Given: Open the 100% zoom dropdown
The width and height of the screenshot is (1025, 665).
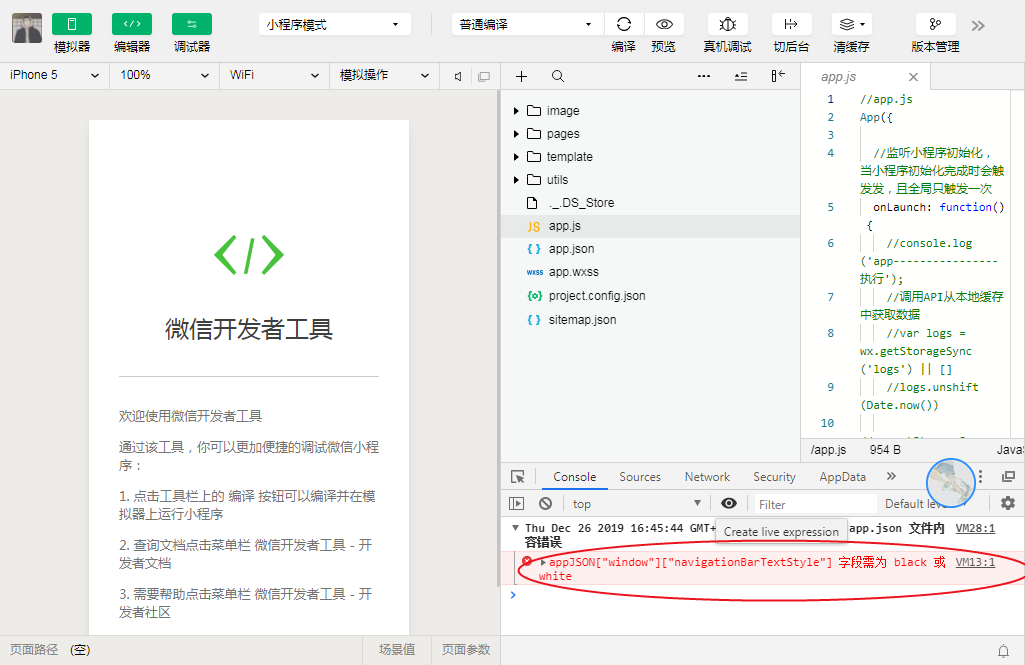Looking at the screenshot, I should (164, 75).
